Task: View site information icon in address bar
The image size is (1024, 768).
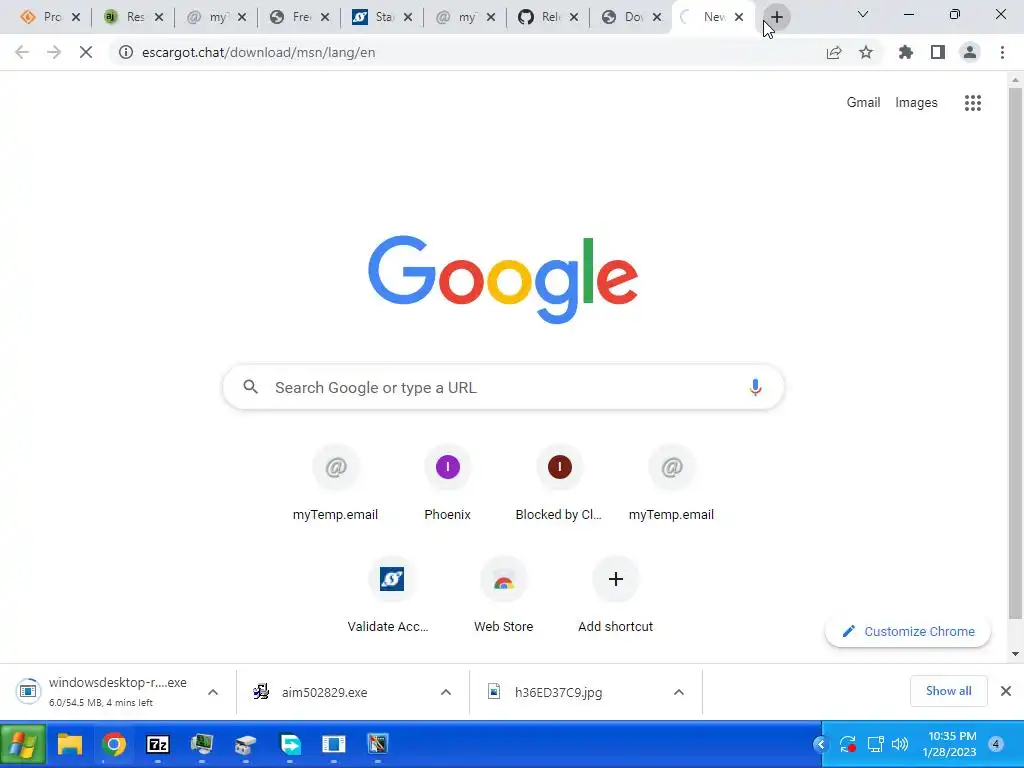Action: [x=125, y=52]
